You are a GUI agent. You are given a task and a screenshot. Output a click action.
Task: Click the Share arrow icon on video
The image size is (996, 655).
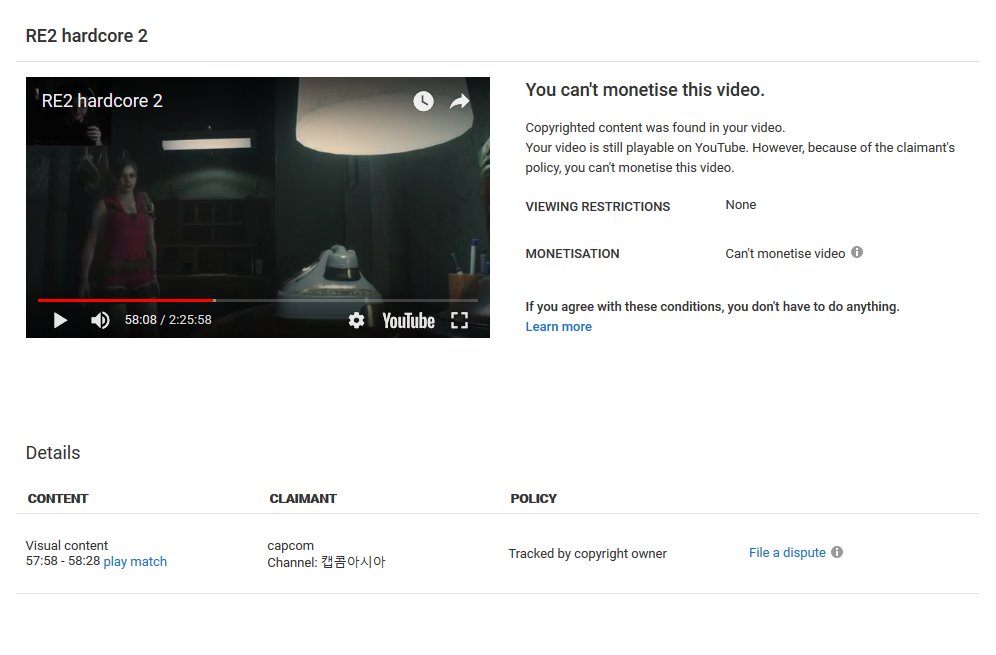click(459, 101)
